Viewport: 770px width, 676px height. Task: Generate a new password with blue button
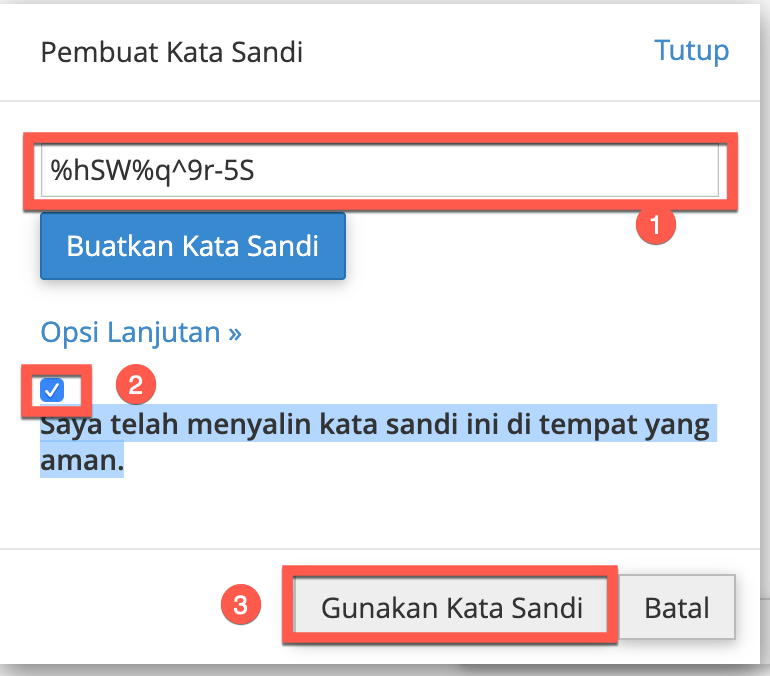coord(193,246)
